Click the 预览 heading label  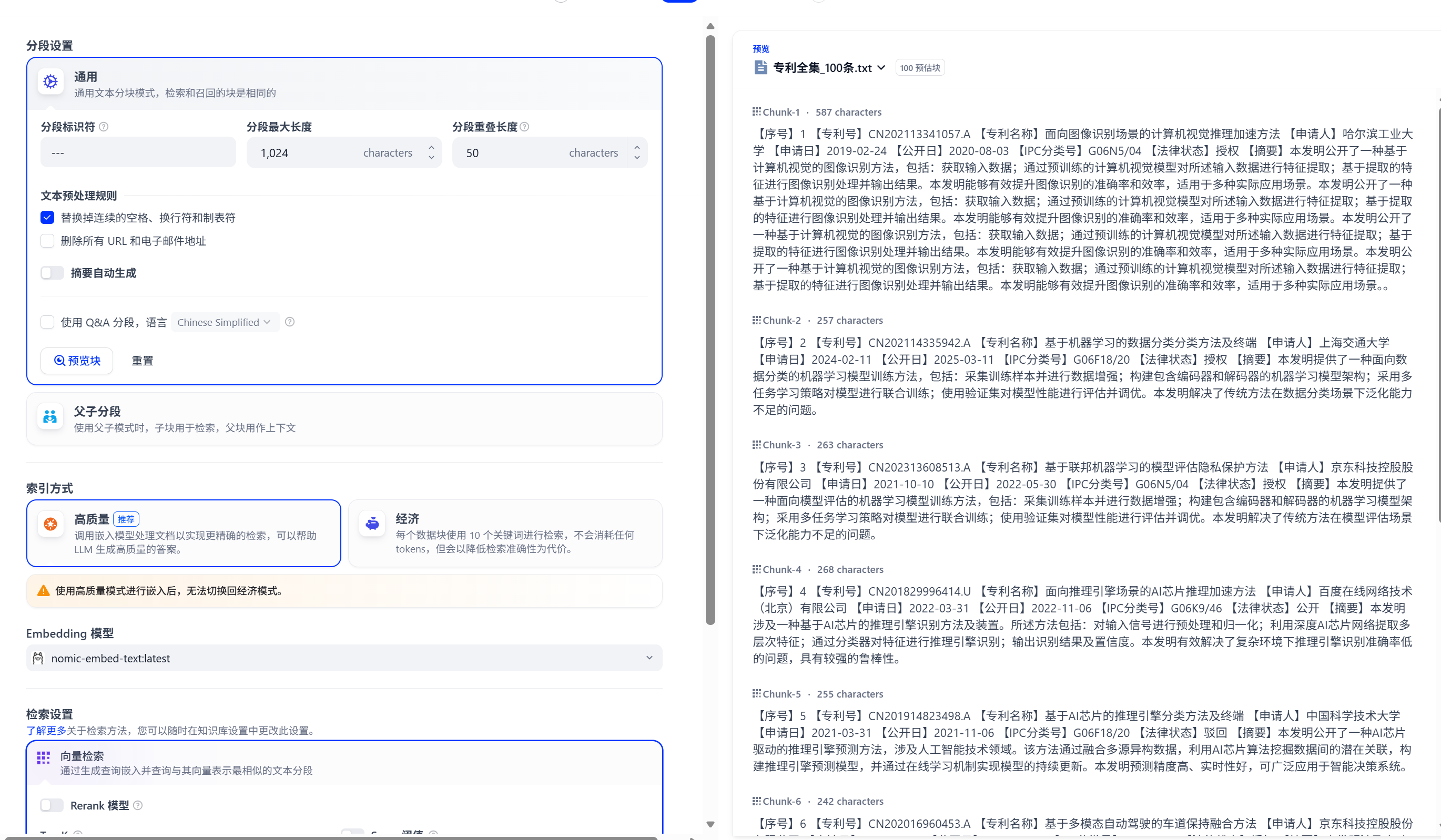[x=760, y=49]
